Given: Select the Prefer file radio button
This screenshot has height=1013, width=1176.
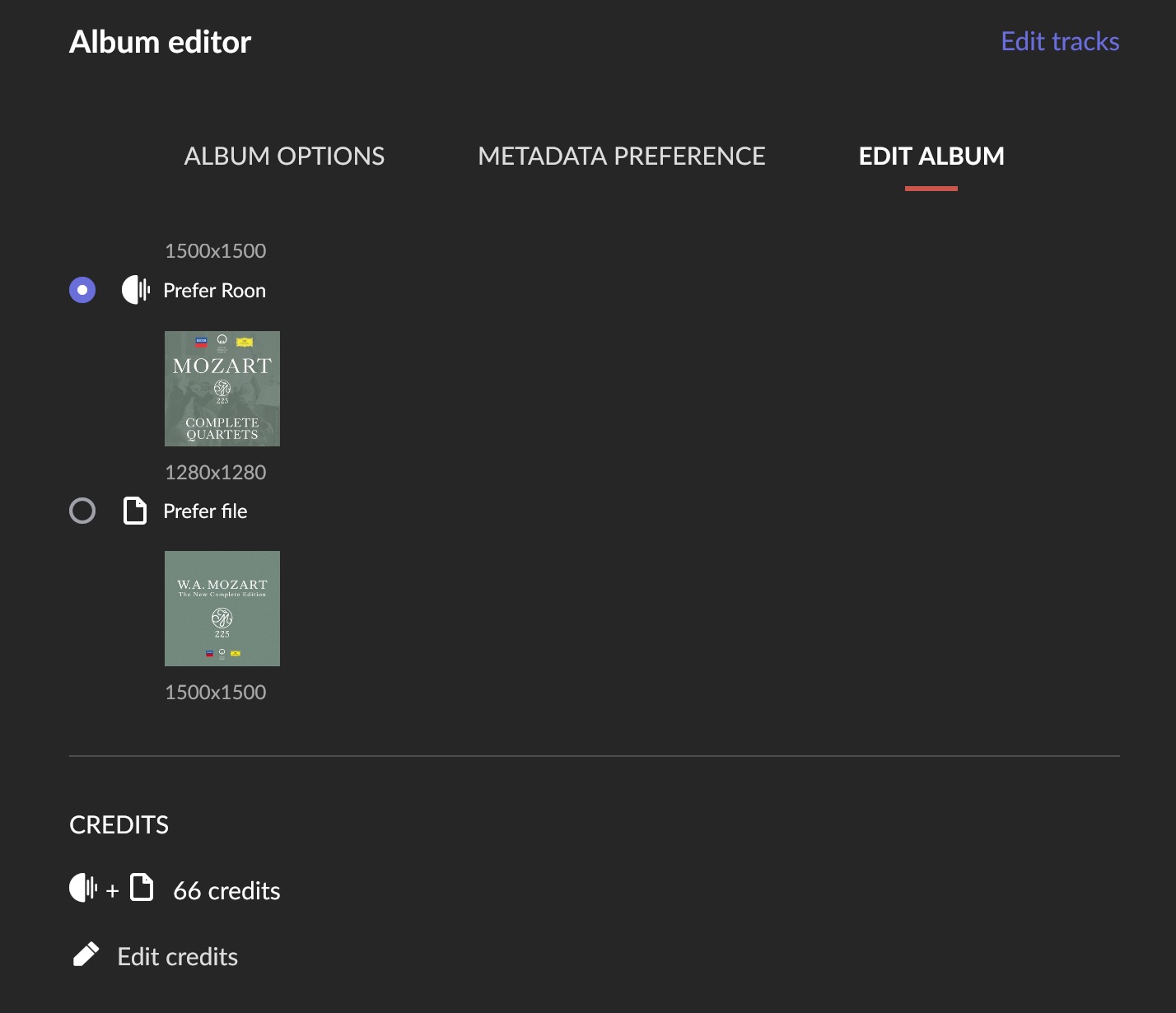Looking at the screenshot, I should (82, 511).
